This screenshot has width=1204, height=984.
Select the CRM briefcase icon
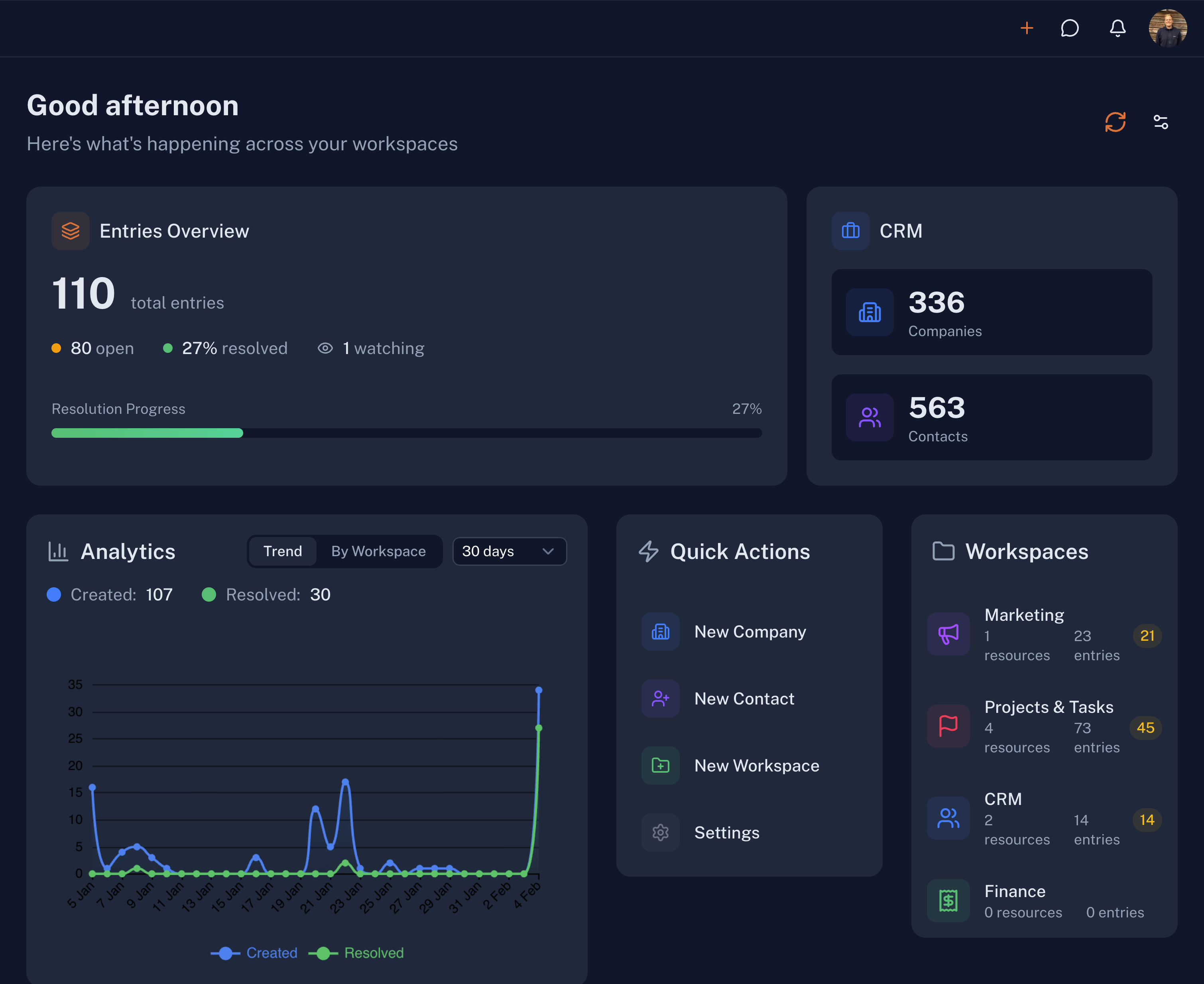point(850,231)
